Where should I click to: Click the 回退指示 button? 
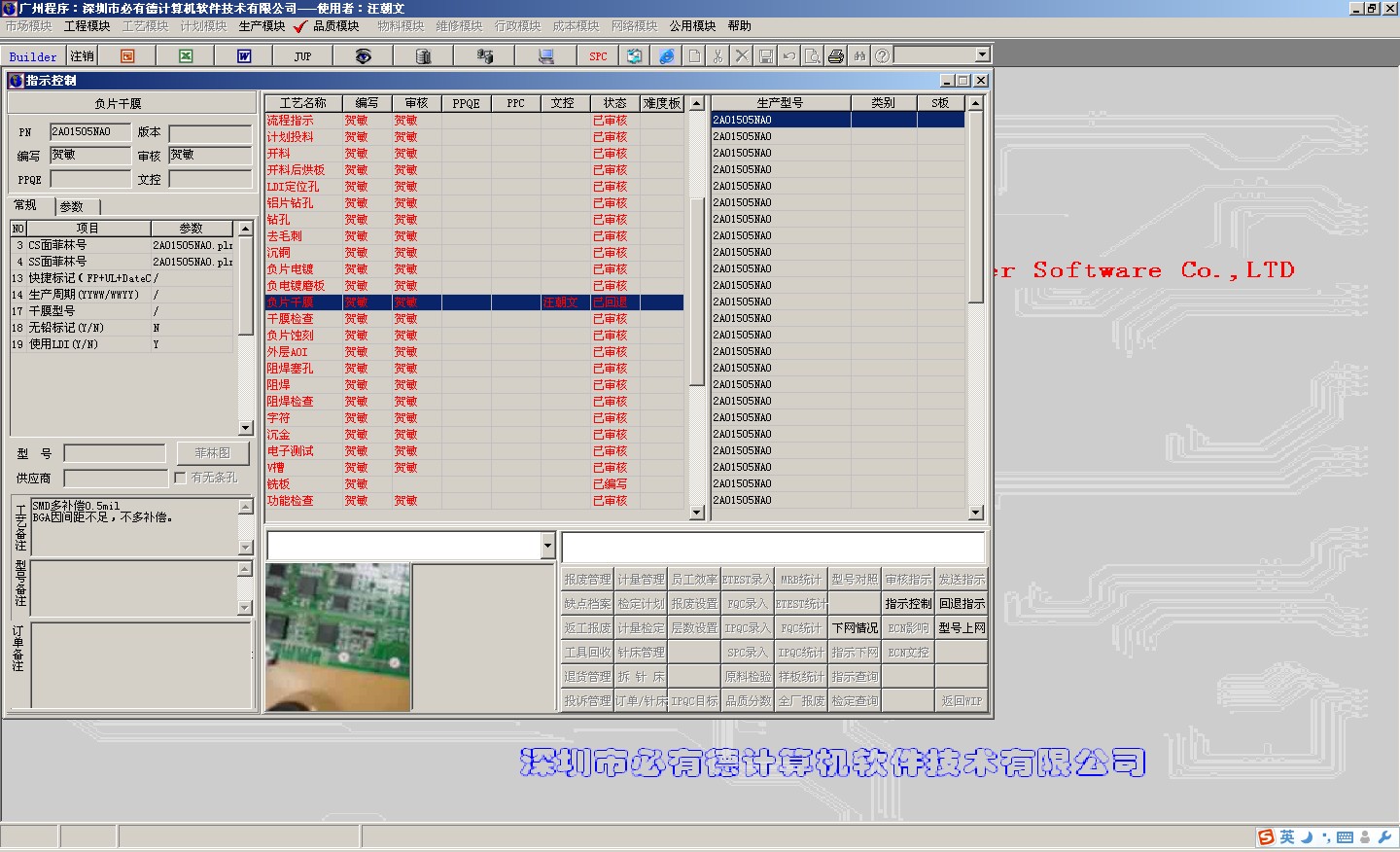click(x=962, y=604)
